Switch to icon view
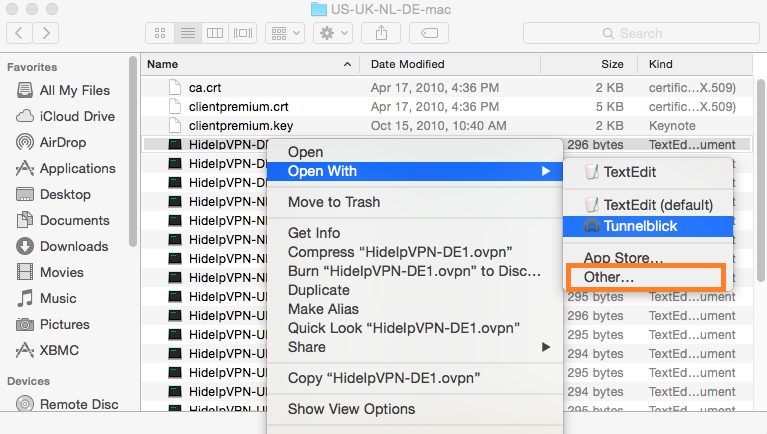This screenshot has width=767, height=434. (x=160, y=33)
